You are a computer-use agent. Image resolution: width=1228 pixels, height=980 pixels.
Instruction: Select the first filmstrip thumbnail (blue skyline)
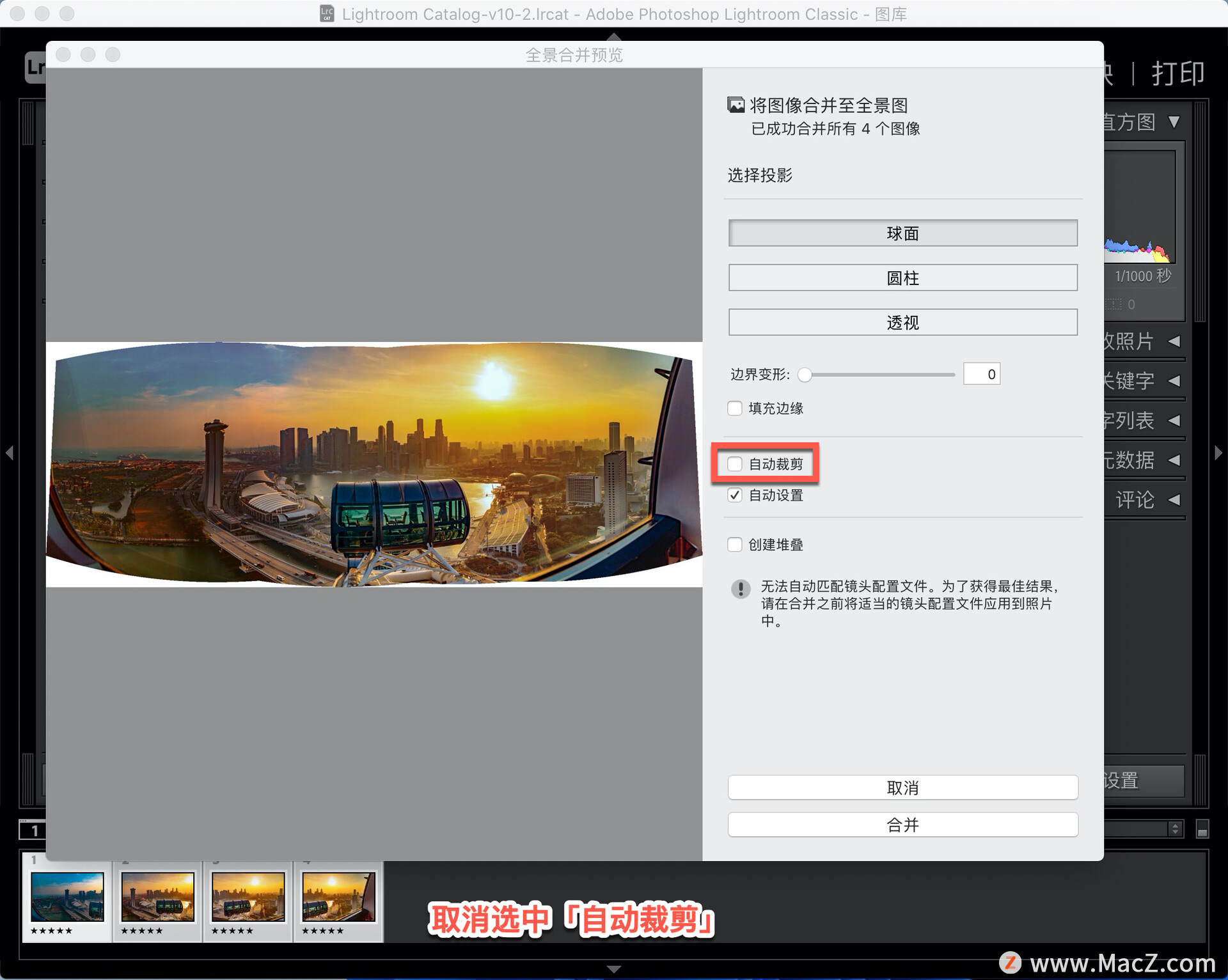[x=67, y=896]
